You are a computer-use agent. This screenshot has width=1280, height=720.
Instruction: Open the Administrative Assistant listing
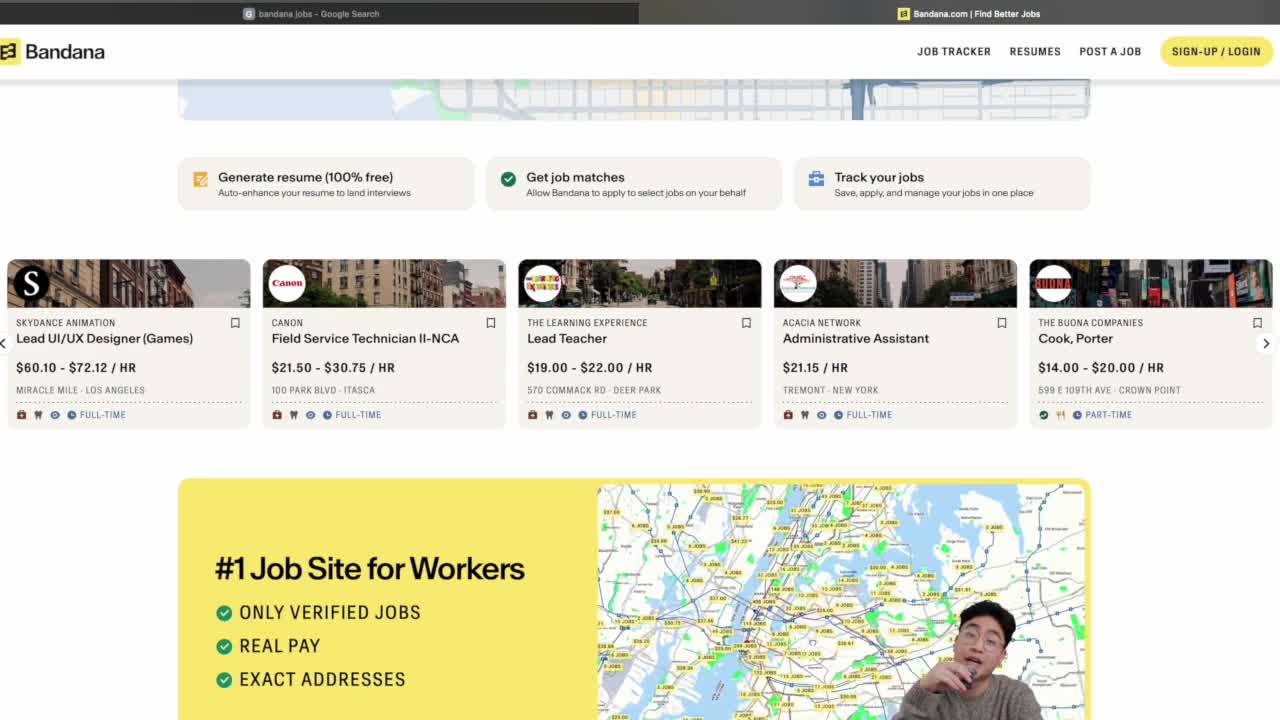click(856, 339)
